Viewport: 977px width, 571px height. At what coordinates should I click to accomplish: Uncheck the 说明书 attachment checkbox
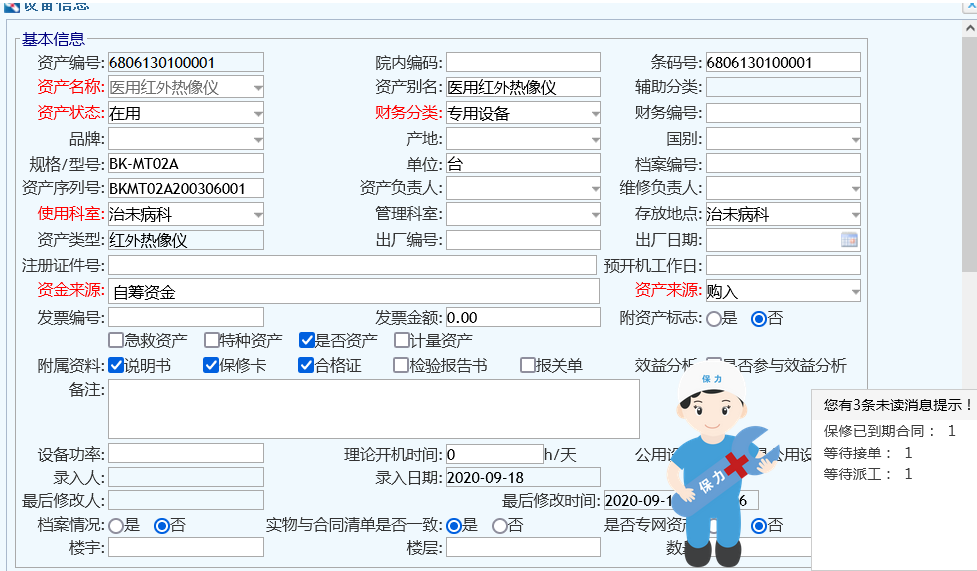pos(116,366)
